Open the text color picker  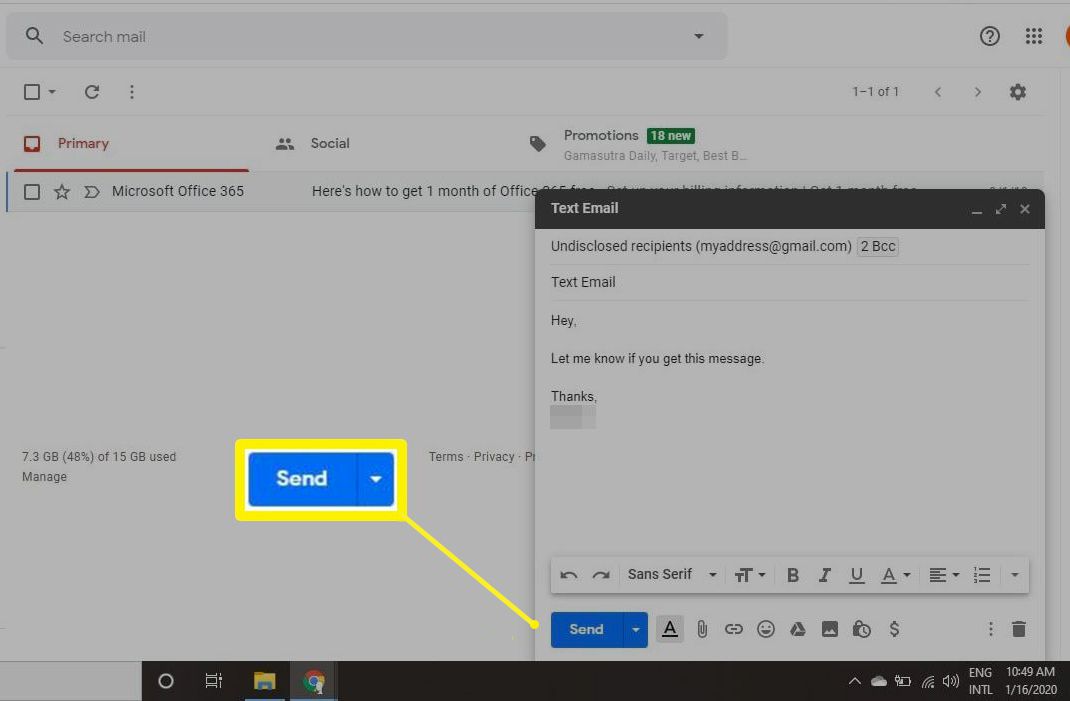point(895,575)
